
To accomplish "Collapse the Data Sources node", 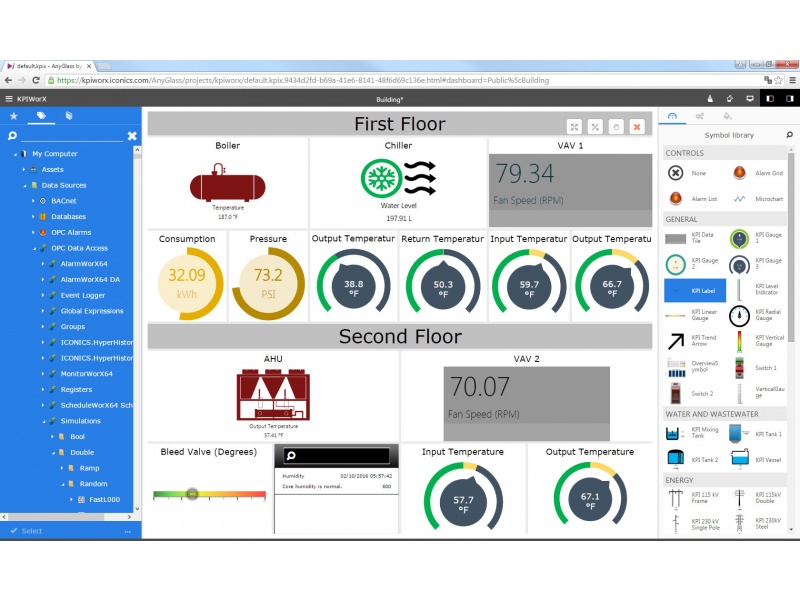I will 24,186.
